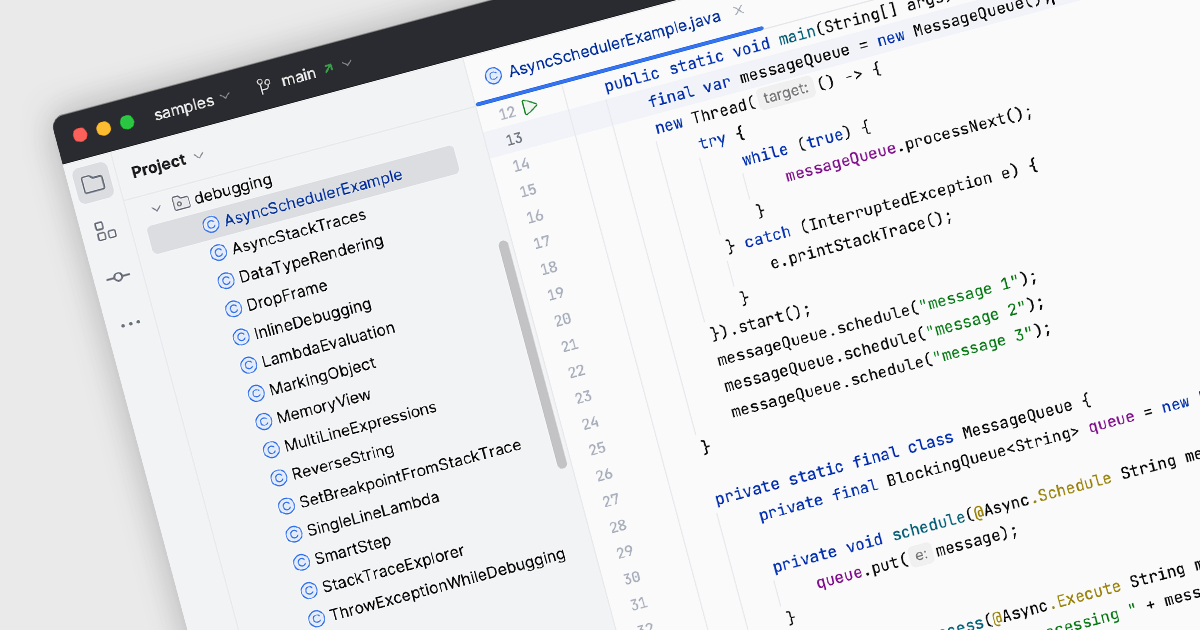1200x630 pixels.
Task: Click line number 20 in the gutter
Action: click(561, 320)
